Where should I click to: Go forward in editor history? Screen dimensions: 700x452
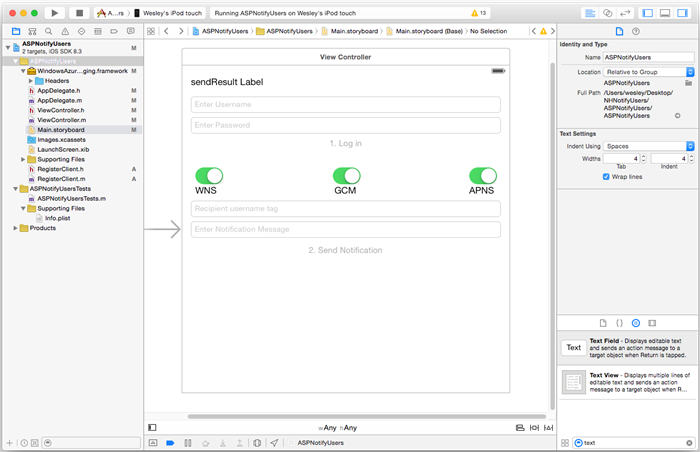tap(181, 31)
